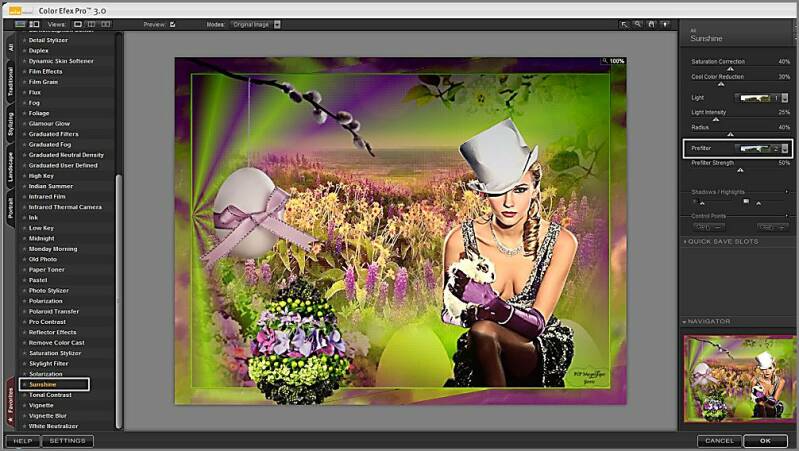Toggle favorite marker beside Vignette
Viewport: 799px width, 451px height.
coord(24,405)
